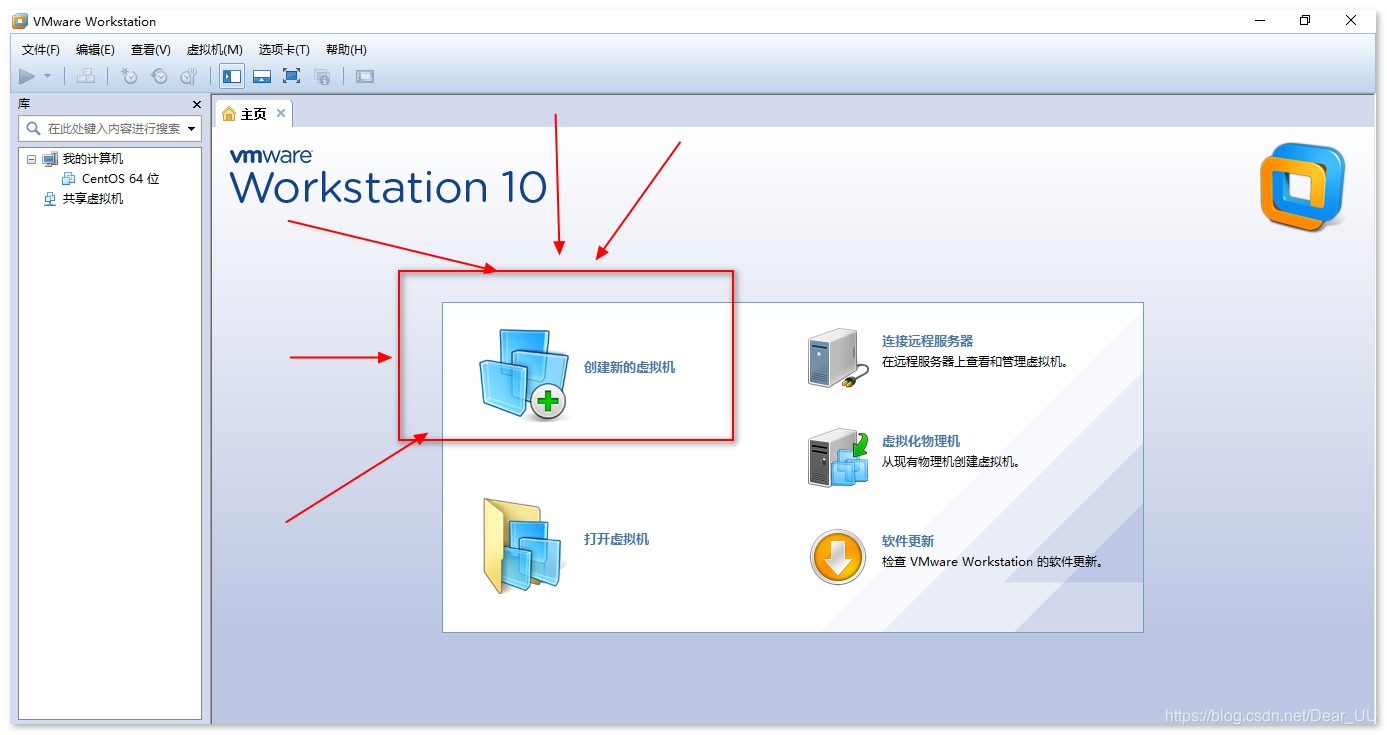The height and width of the screenshot is (735, 1387).
Task: Click the console view icon in toolbar
Action: [x=365, y=76]
